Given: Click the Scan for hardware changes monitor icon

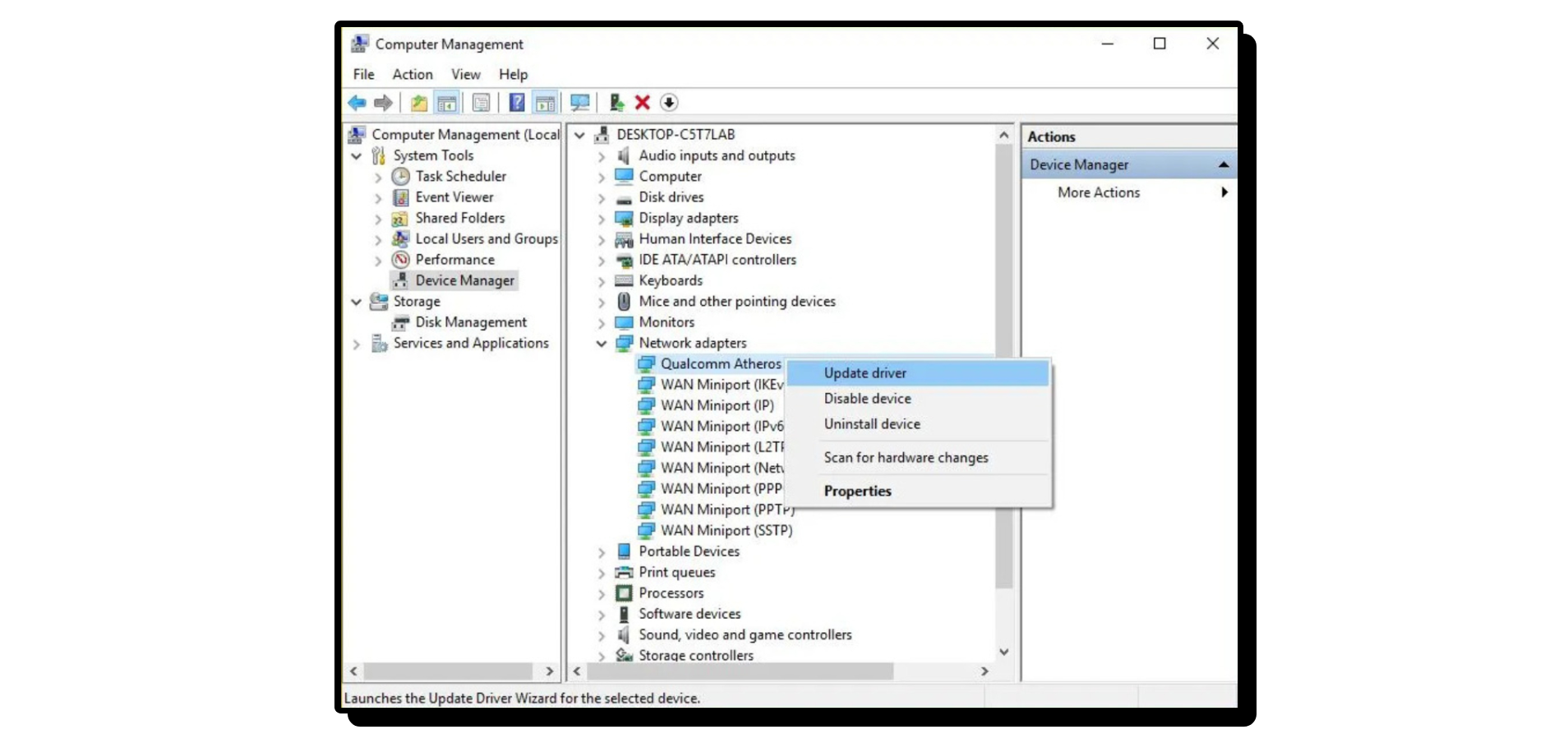Looking at the screenshot, I should 579,103.
